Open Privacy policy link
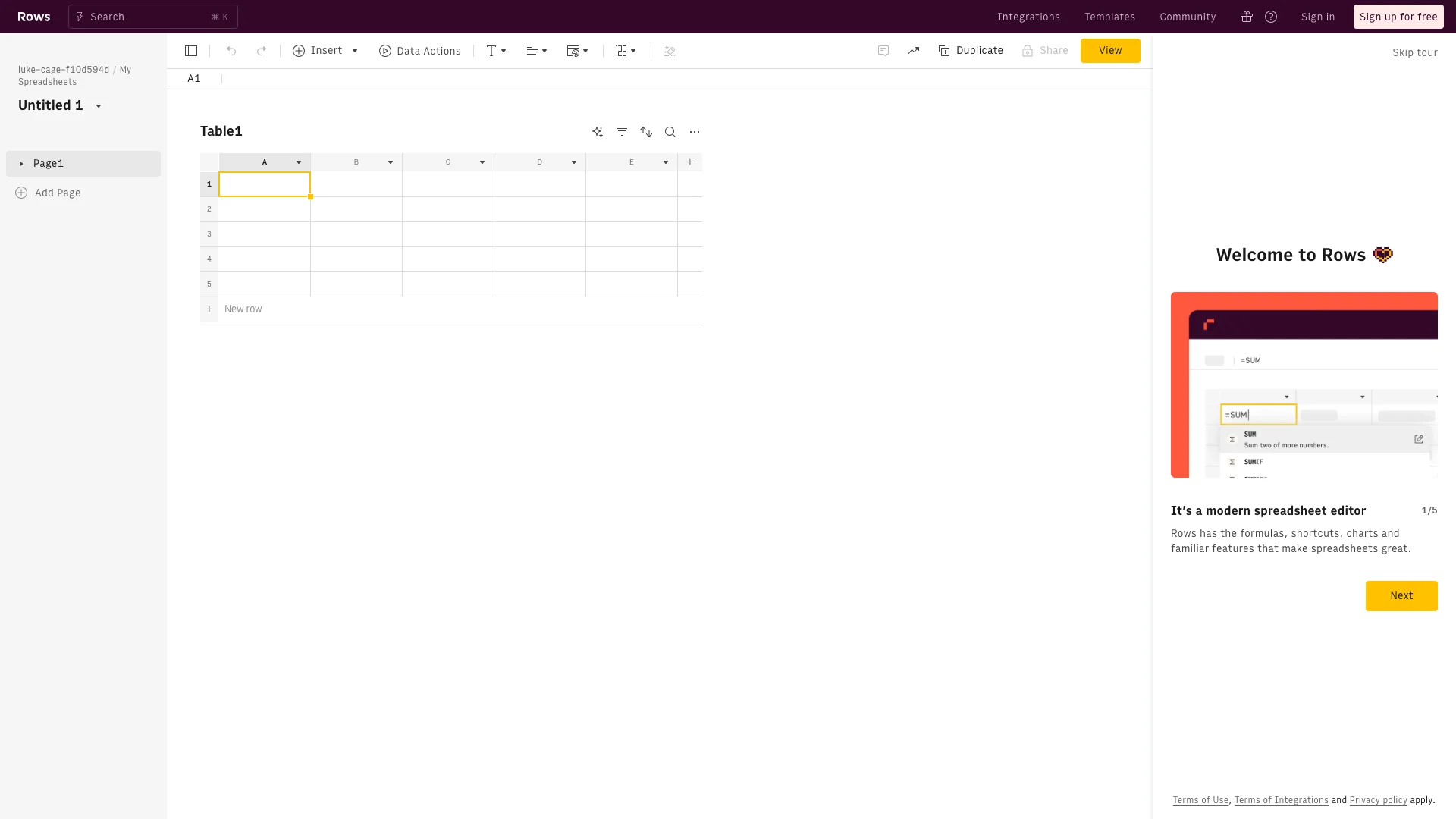 pos(1378,800)
